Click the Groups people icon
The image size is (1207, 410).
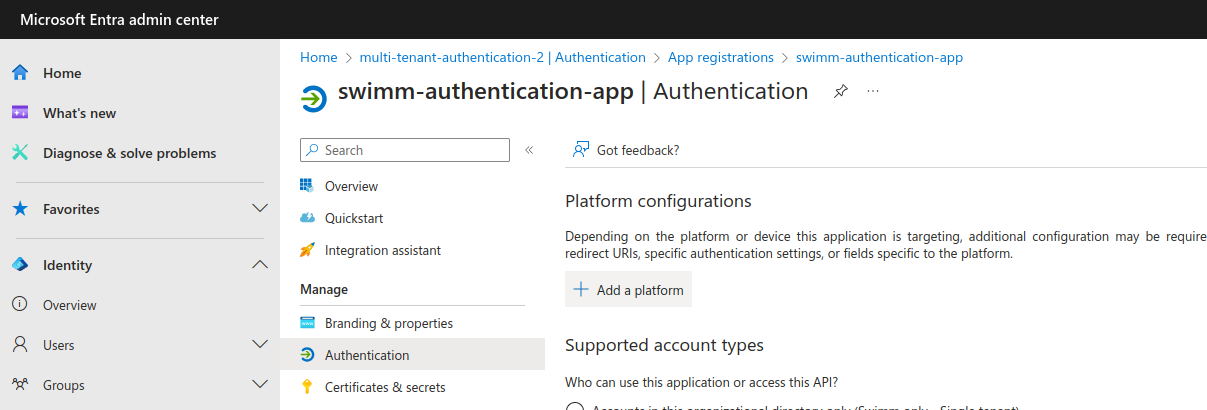point(20,385)
